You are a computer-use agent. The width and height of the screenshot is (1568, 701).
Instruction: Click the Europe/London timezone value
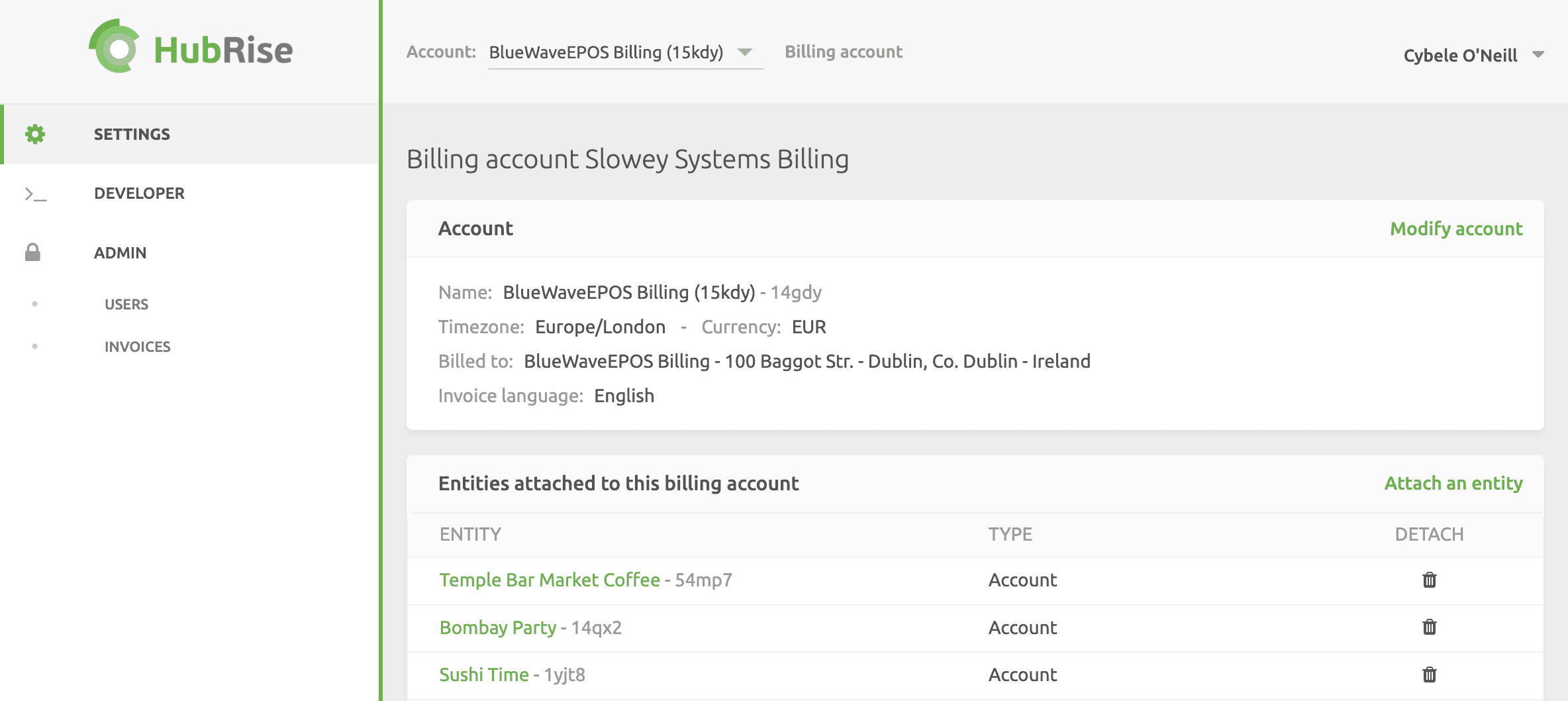pyautogui.click(x=600, y=327)
